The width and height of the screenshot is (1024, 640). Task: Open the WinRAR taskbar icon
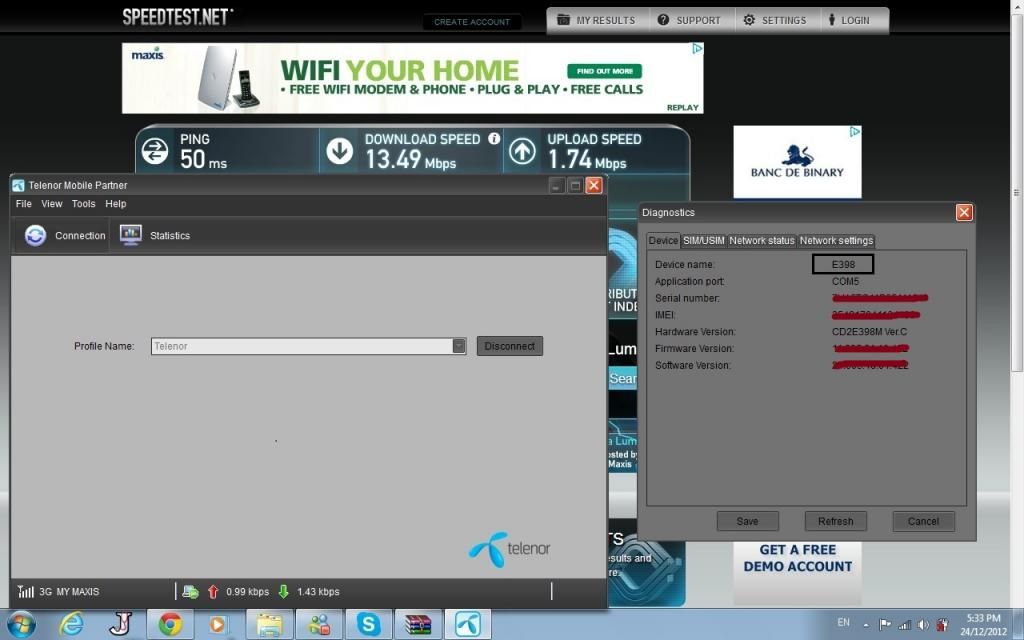418,625
